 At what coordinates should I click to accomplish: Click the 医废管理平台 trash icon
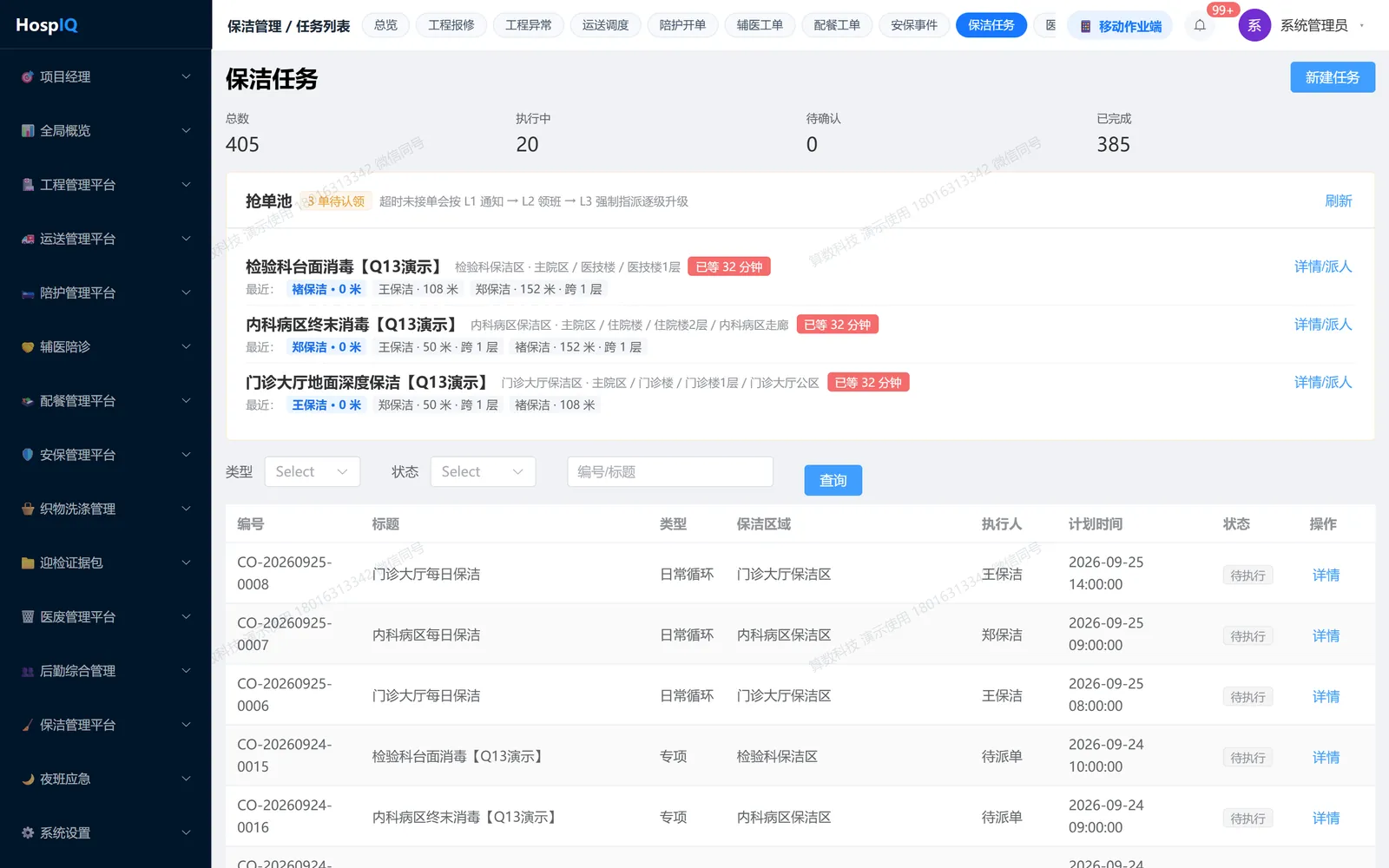pyautogui.click(x=28, y=616)
